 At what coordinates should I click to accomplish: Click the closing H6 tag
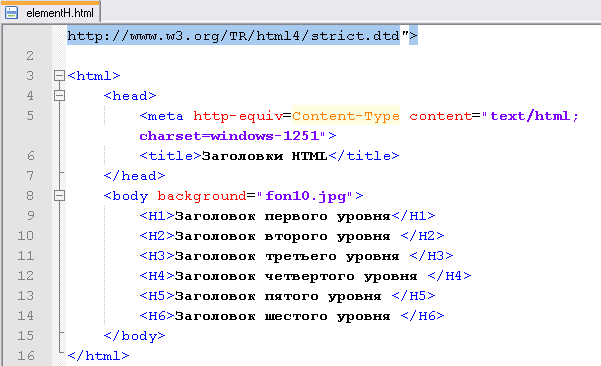pyautogui.click(x=422, y=316)
